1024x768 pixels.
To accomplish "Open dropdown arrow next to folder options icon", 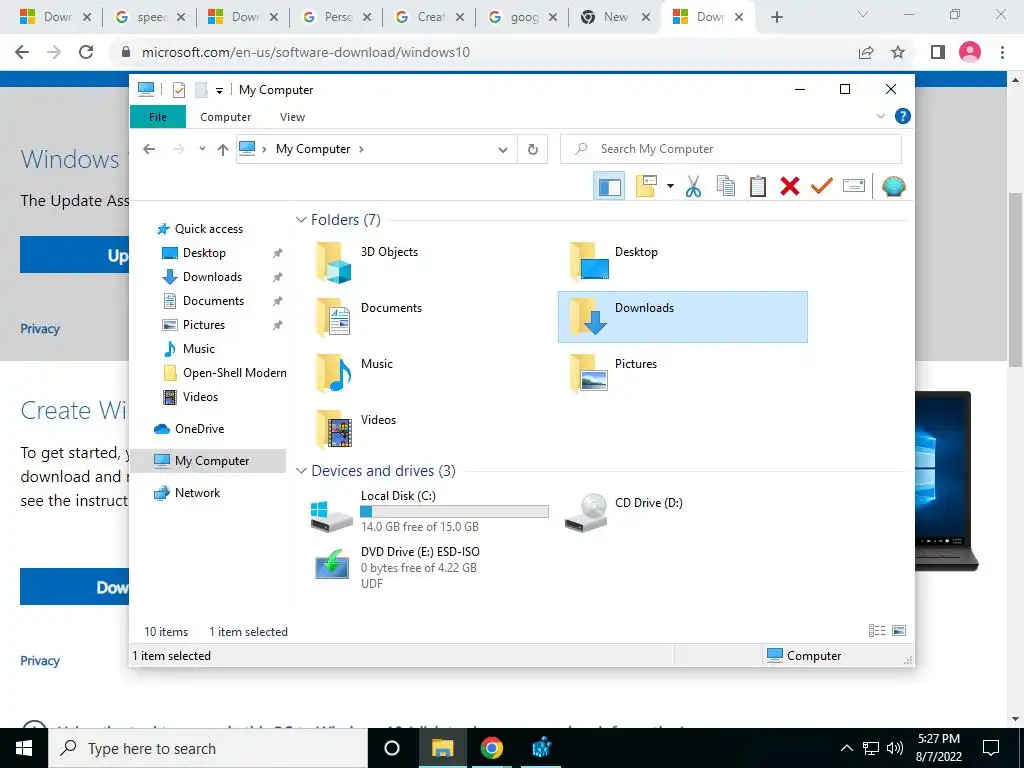I will tap(670, 187).
